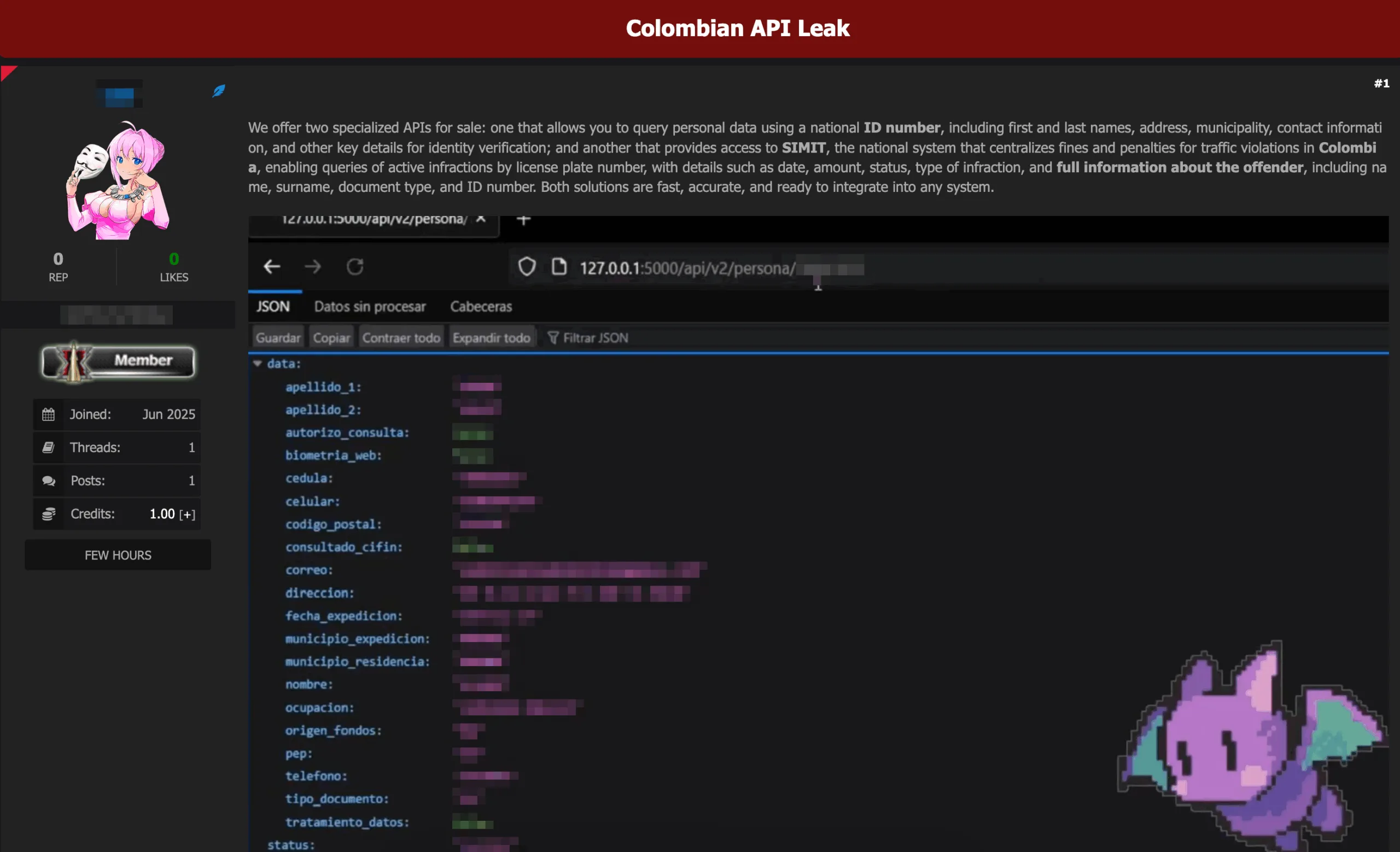Click the credits [+] link
The image size is (1400, 852).
point(187,515)
